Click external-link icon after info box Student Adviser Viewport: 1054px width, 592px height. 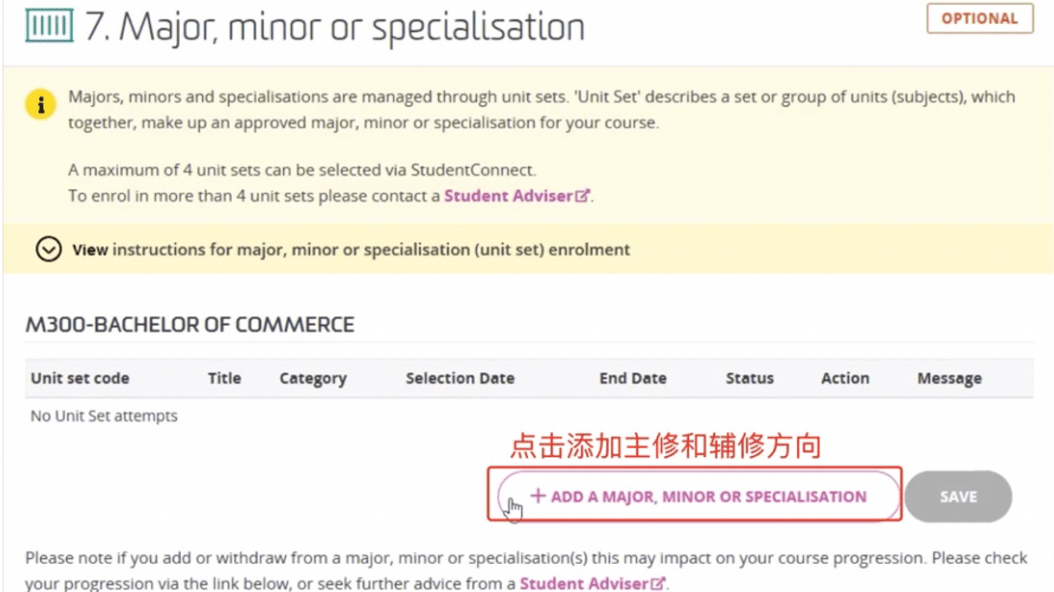[x=582, y=197]
